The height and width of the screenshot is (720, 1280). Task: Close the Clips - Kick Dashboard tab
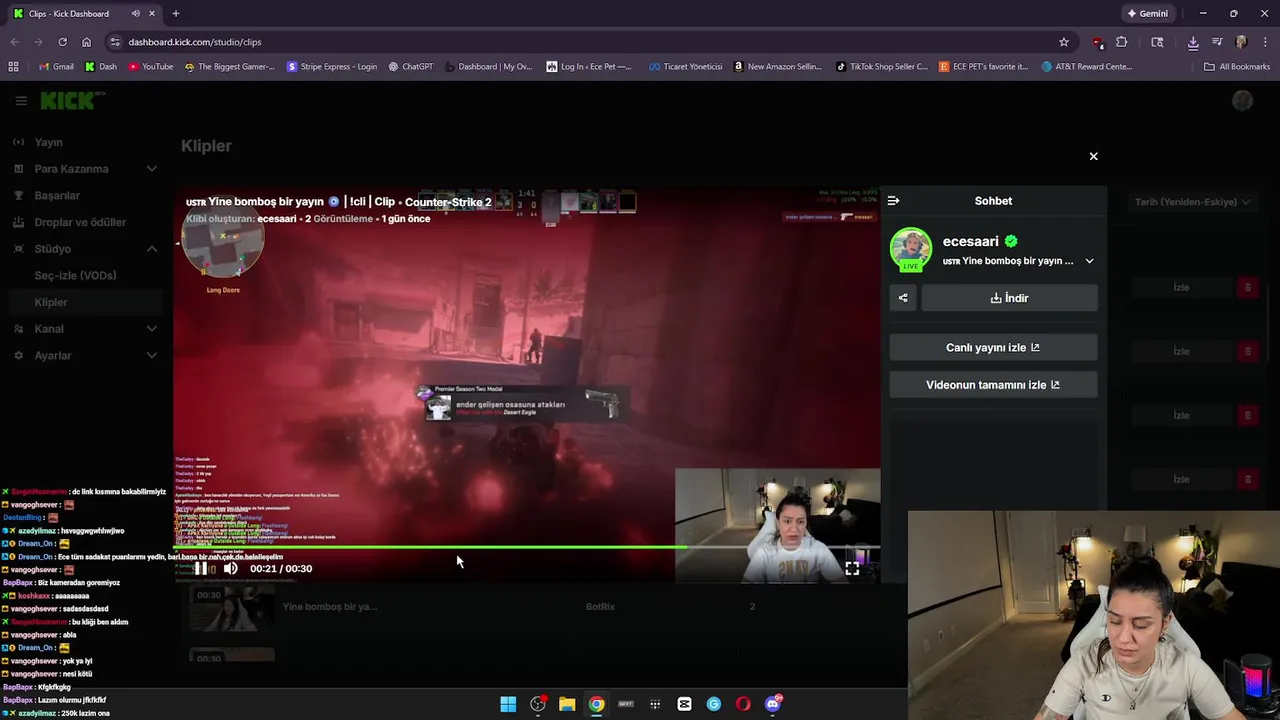[152, 14]
